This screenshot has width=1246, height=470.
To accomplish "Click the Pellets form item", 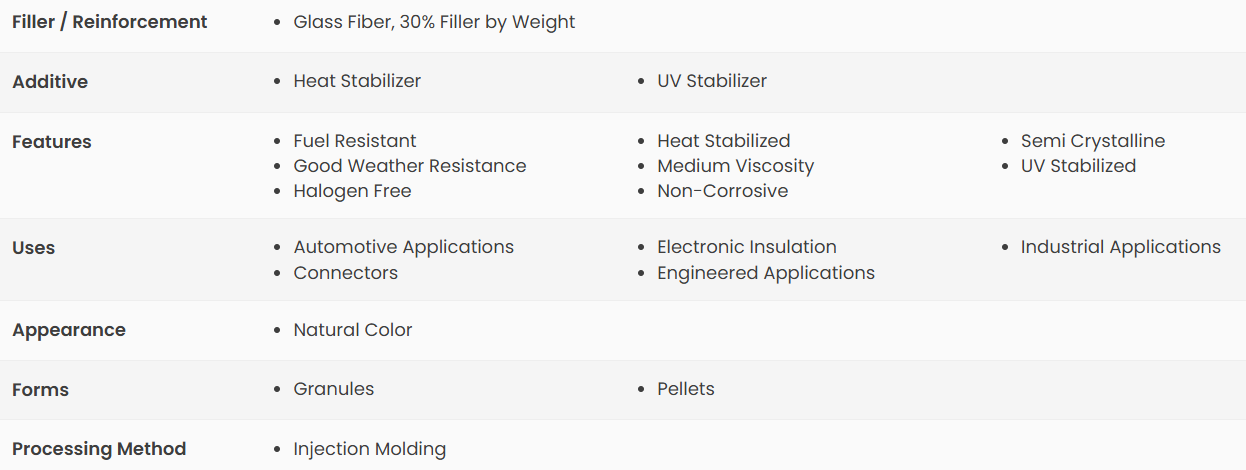I will tap(686, 389).
